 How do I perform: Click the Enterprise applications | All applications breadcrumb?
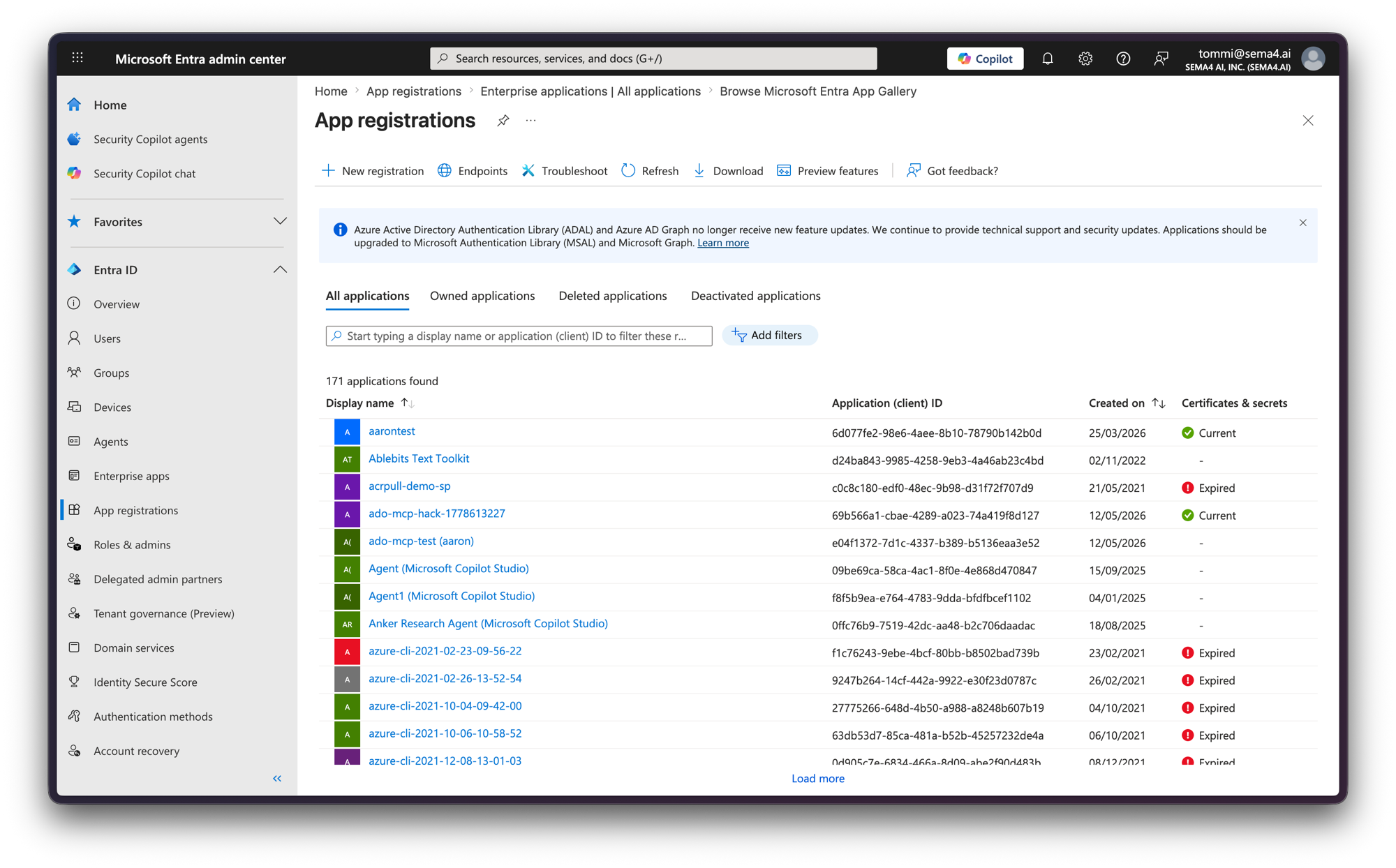coord(591,91)
